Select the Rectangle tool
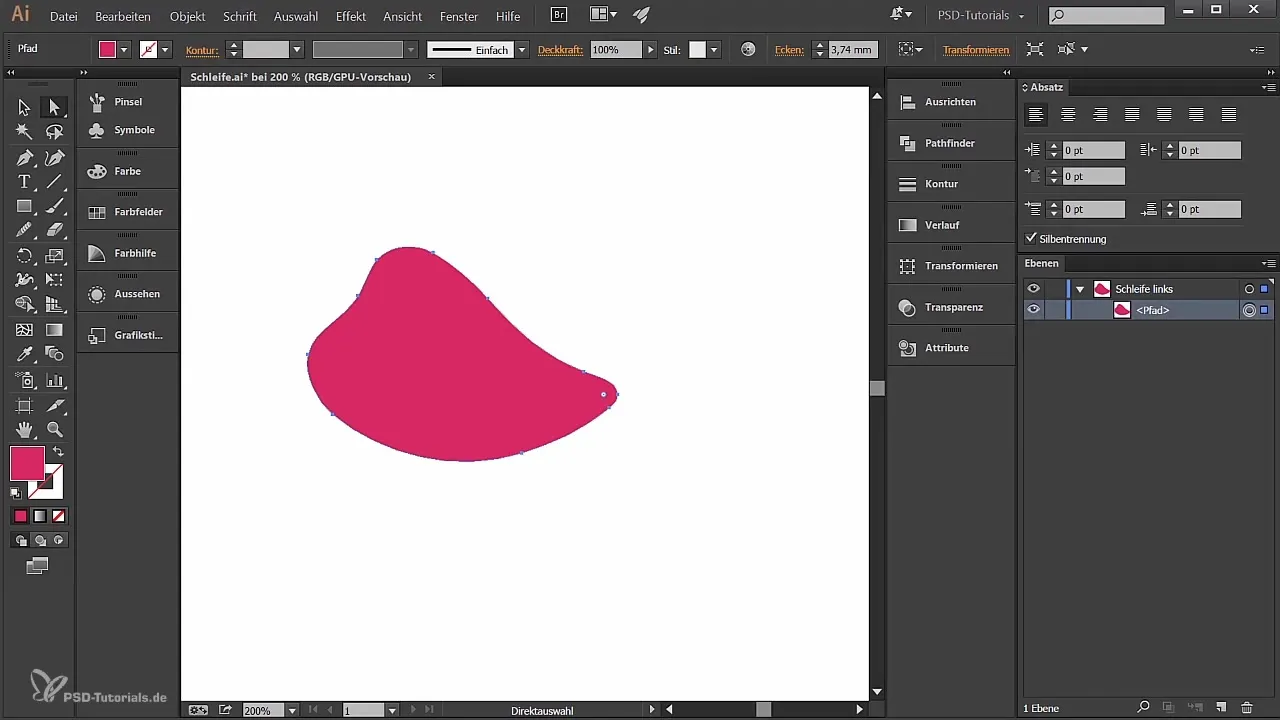 tap(24, 206)
